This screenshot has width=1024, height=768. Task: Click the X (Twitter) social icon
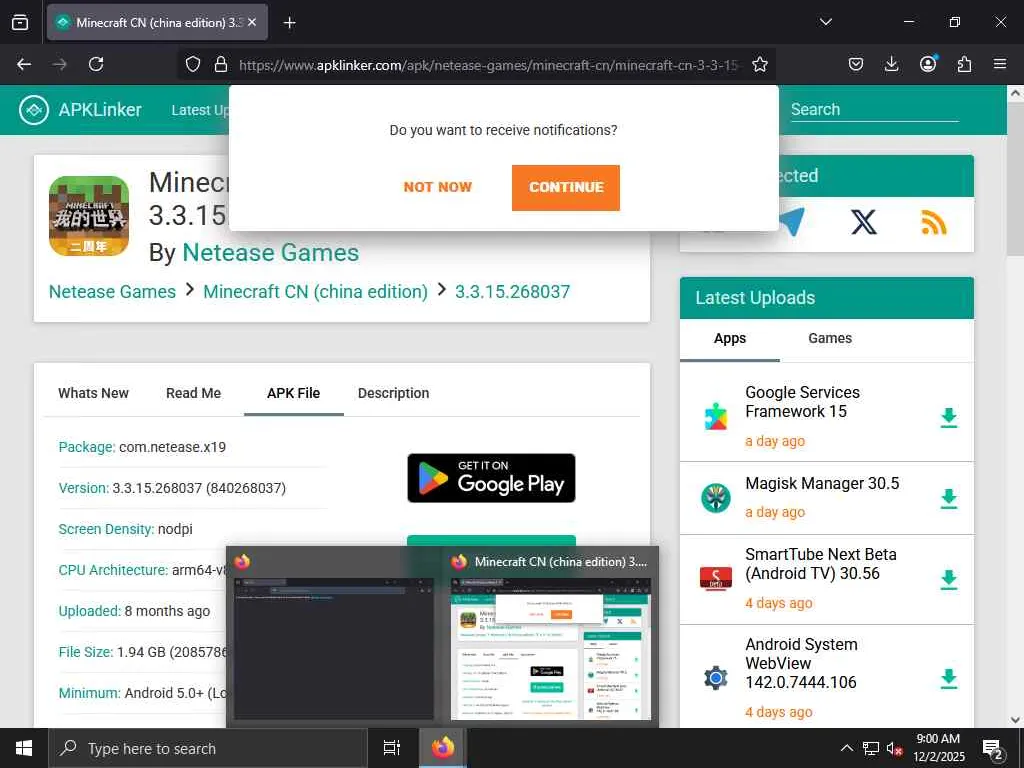[x=863, y=222]
